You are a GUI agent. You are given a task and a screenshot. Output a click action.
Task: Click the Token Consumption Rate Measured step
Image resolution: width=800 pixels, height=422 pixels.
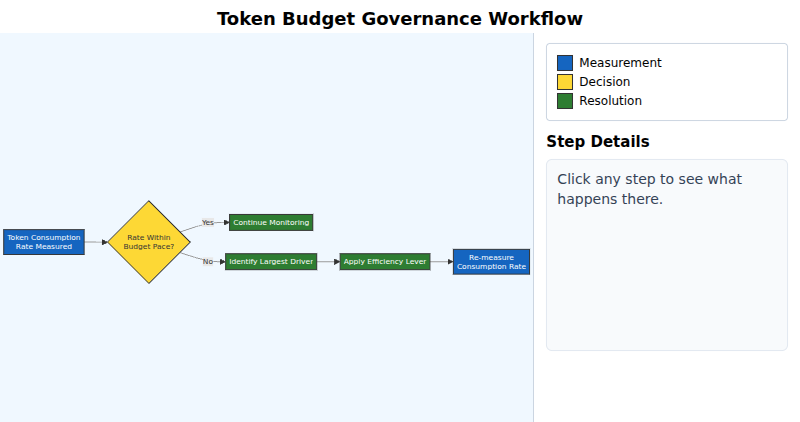point(44,242)
